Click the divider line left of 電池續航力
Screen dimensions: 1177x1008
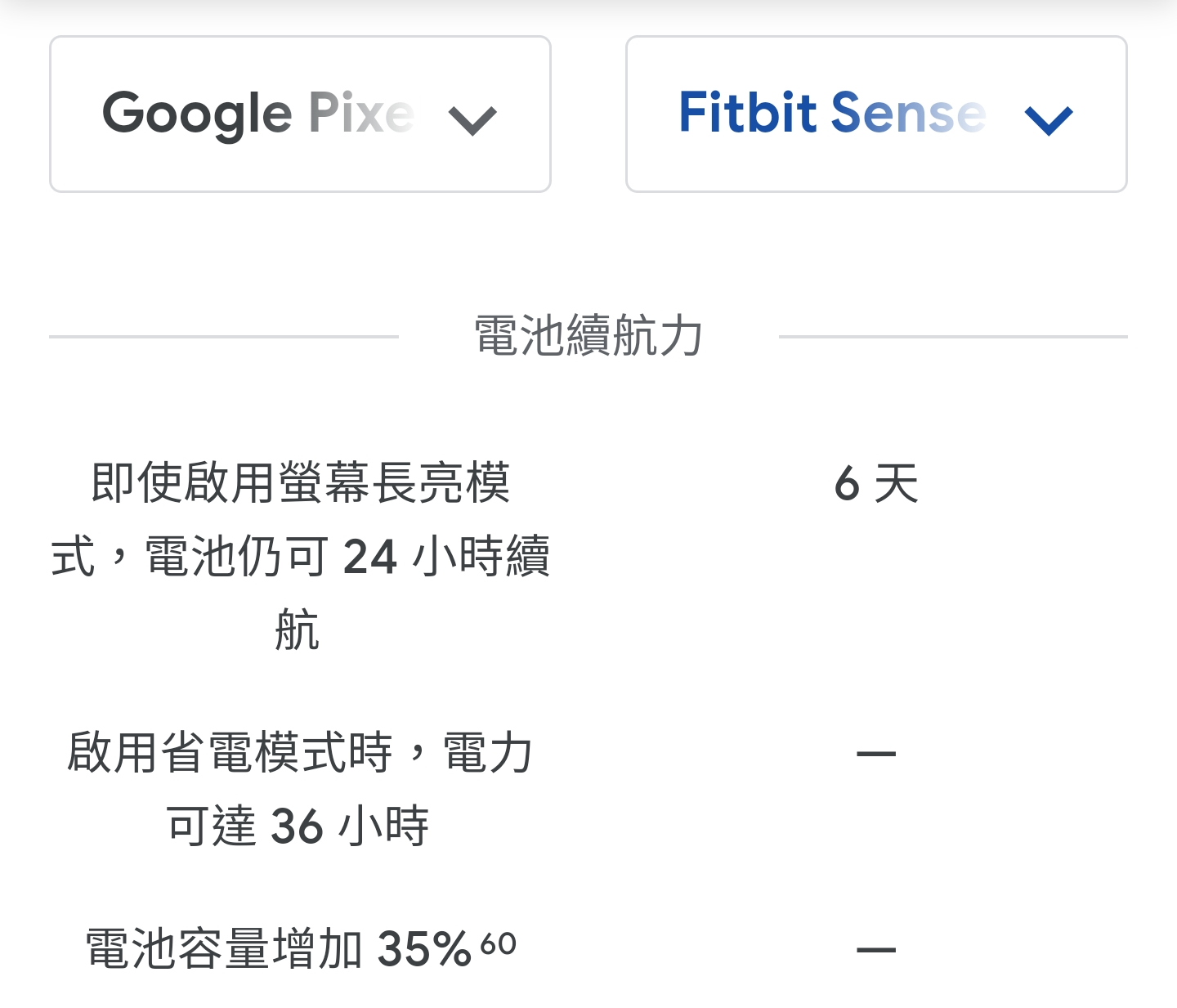(223, 336)
